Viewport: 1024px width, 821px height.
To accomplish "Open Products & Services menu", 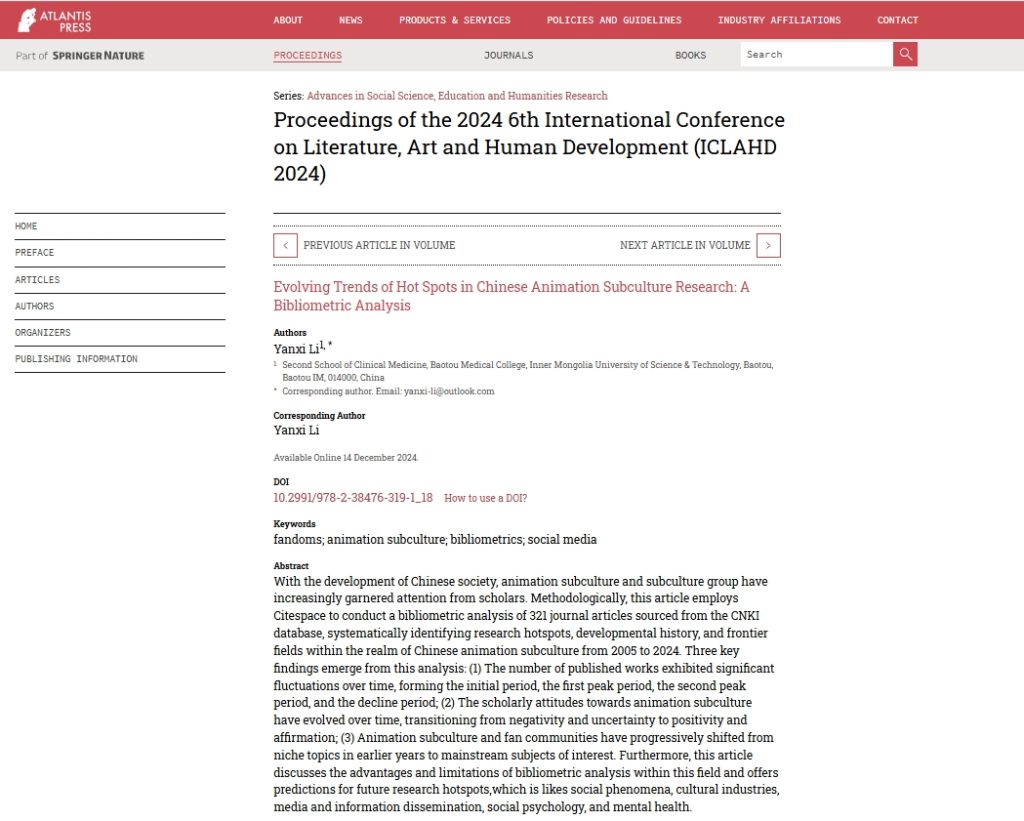I will pos(455,20).
